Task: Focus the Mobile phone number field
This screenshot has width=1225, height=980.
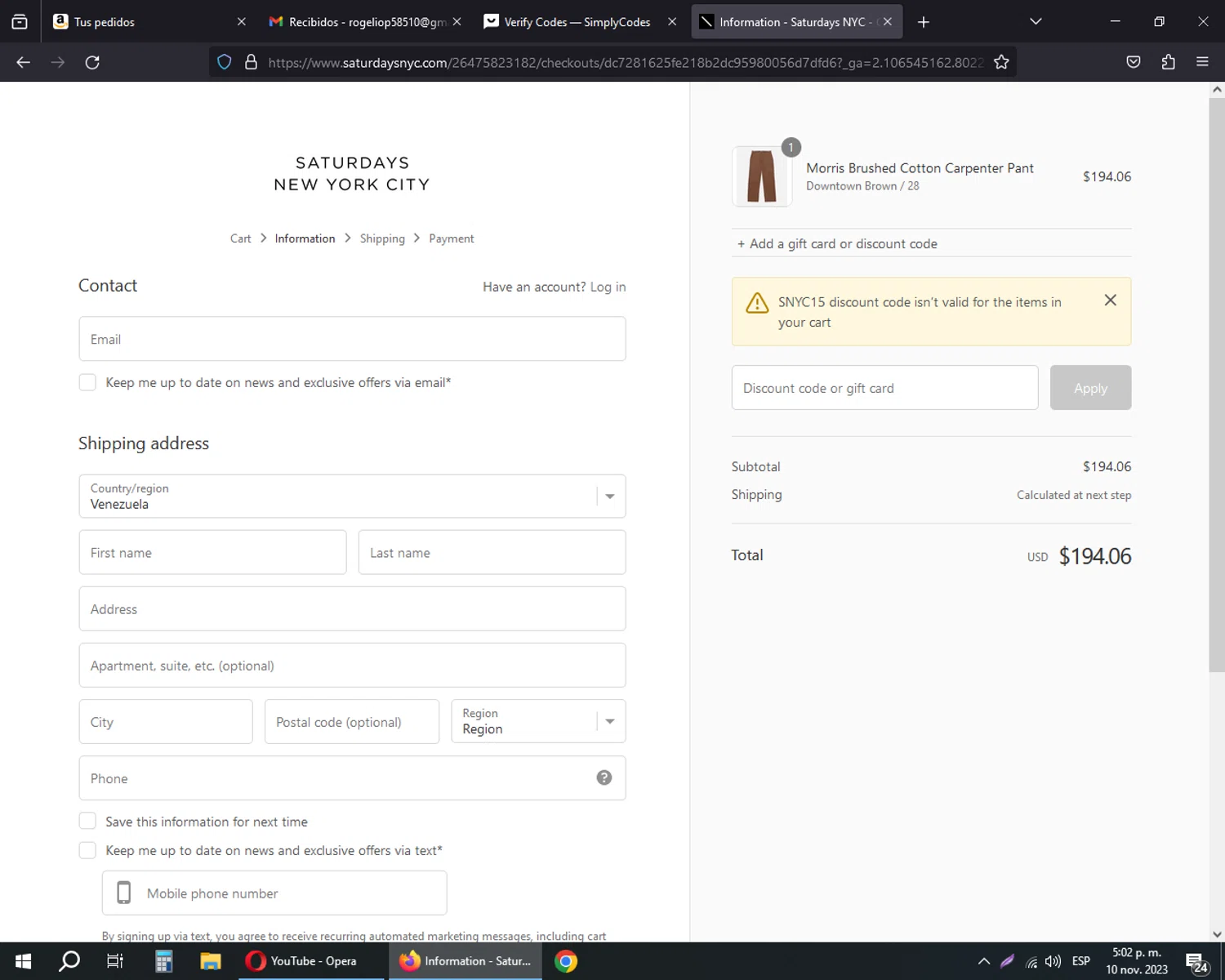Action: click(x=274, y=893)
